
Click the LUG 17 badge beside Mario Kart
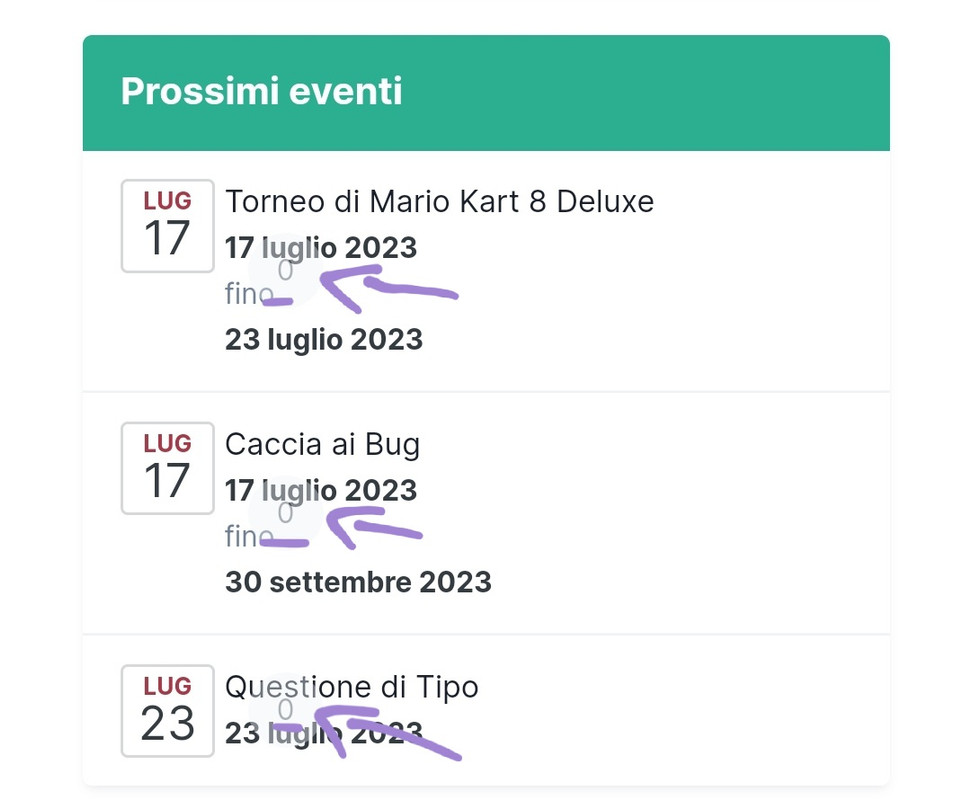pyautogui.click(x=167, y=226)
